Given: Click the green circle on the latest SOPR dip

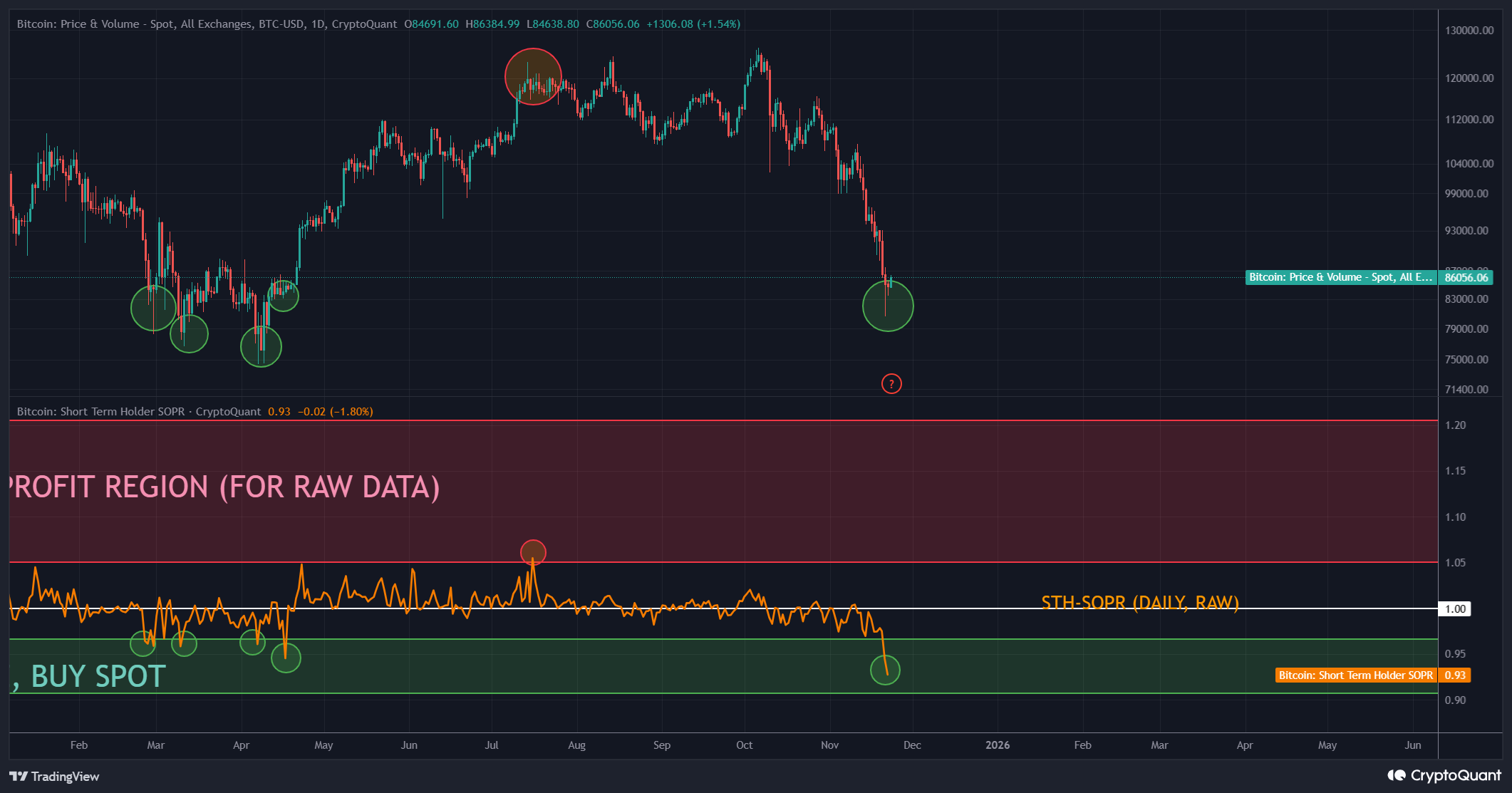Looking at the screenshot, I should pyautogui.click(x=885, y=670).
